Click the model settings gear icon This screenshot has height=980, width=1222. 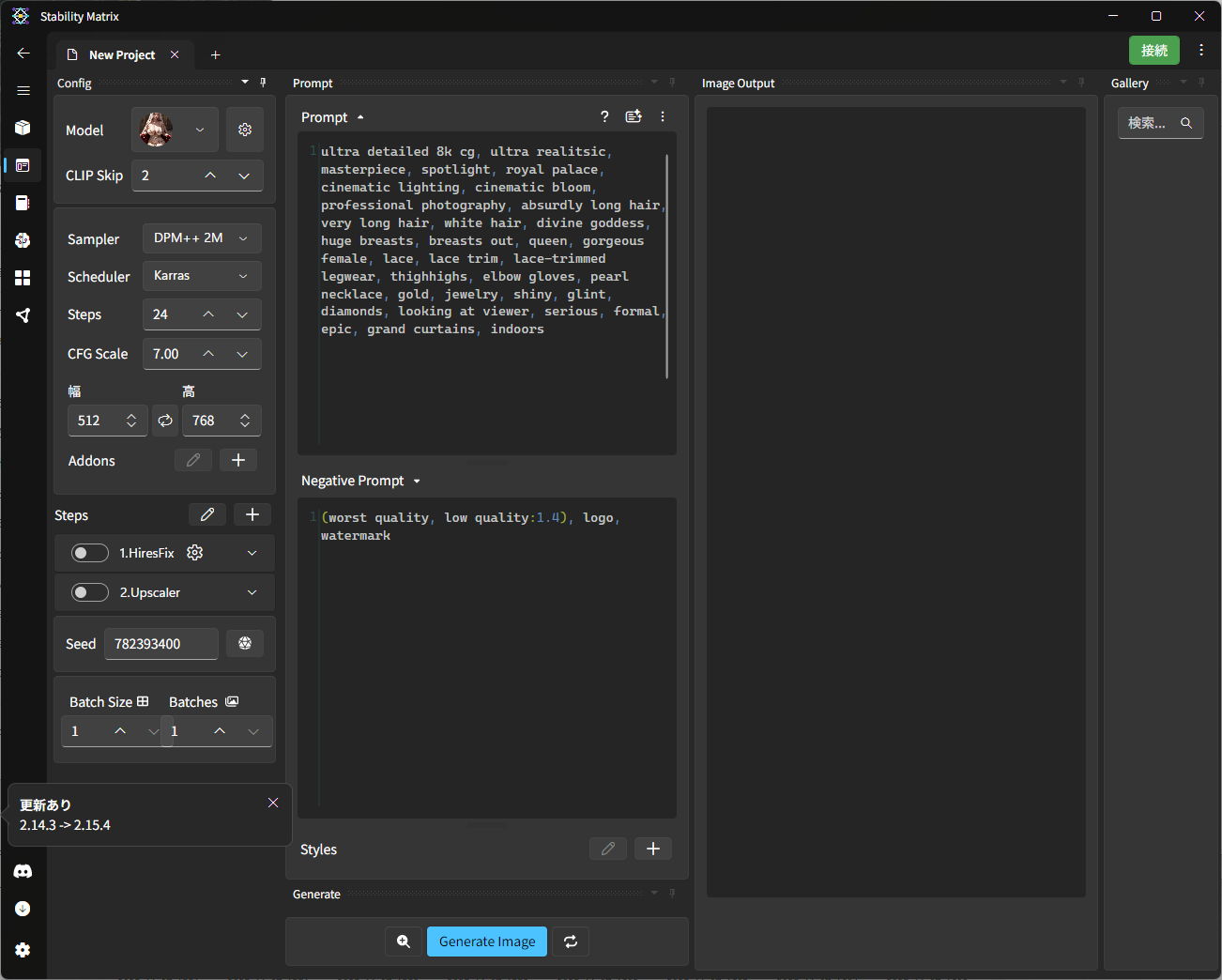245,130
